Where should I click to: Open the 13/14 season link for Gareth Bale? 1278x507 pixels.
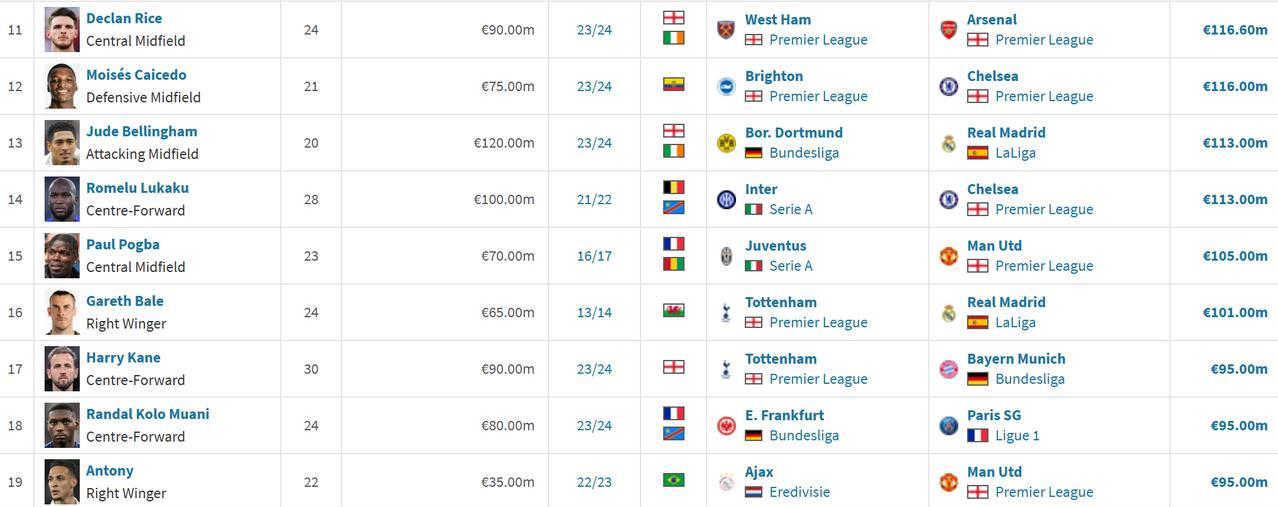coord(594,312)
